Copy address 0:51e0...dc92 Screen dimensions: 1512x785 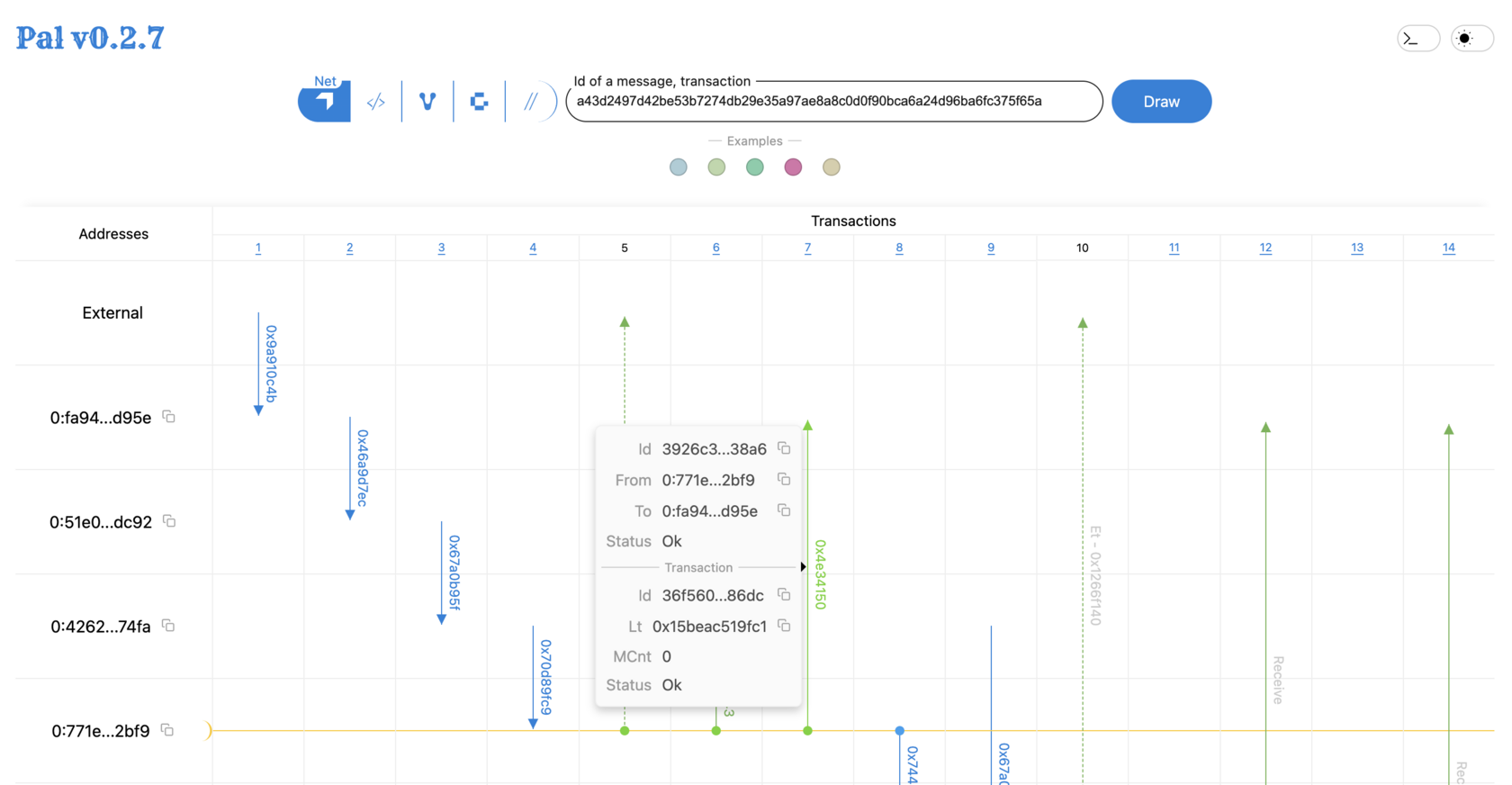click(169, 521)
